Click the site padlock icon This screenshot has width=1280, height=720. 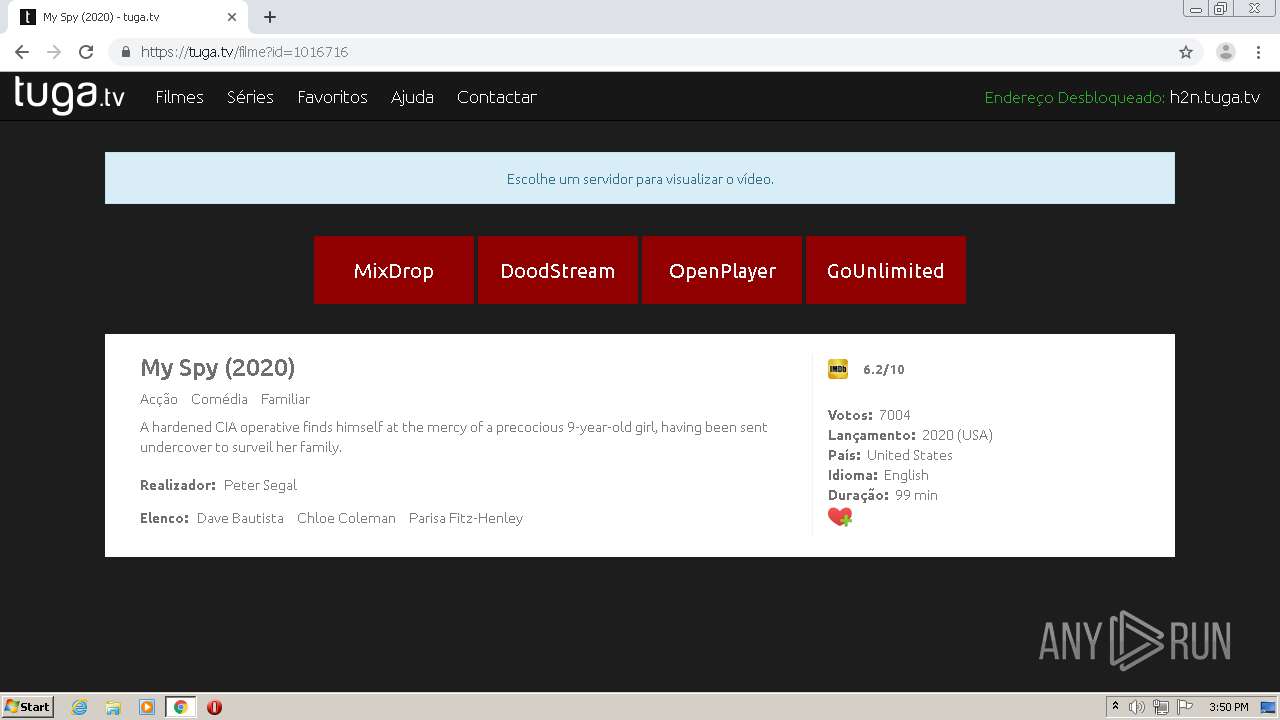coord(126,52)
